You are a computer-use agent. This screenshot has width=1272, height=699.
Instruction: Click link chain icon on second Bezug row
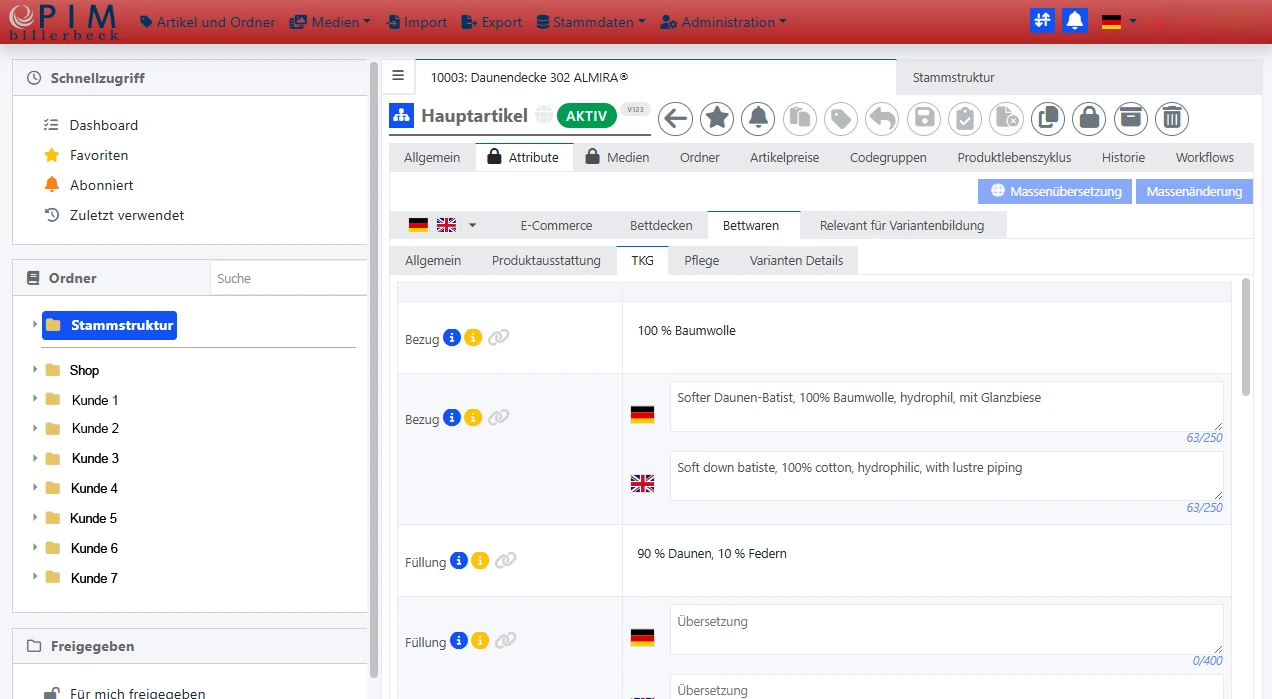pyautogui.click(x=498, y=417)
